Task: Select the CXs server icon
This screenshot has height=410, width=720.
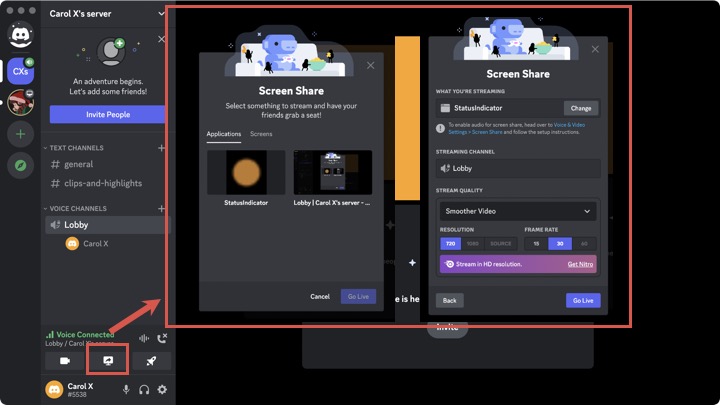Action: [x=21, y=71]
